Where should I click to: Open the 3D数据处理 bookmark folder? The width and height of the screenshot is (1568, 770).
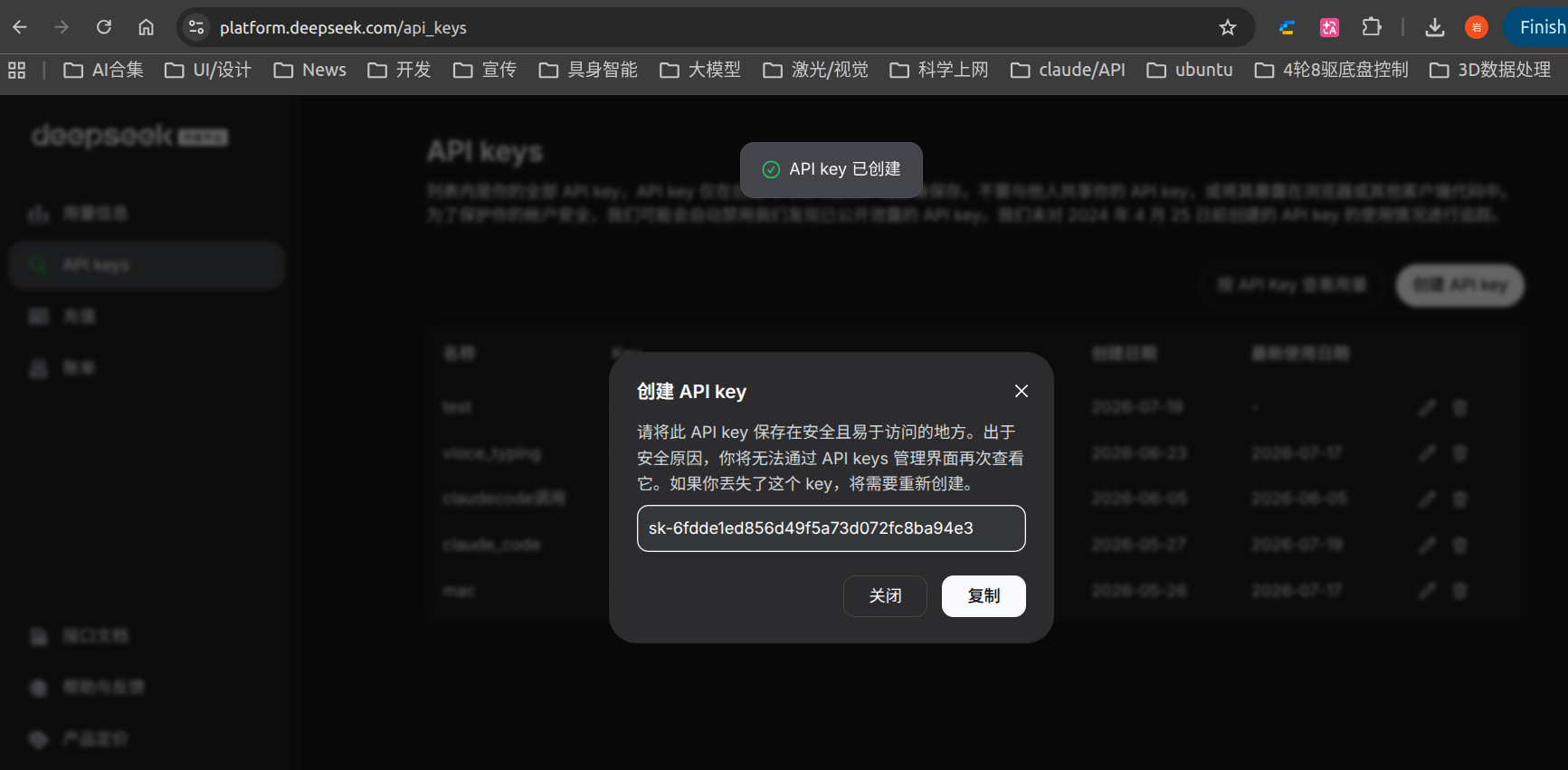click(1489, 70)
